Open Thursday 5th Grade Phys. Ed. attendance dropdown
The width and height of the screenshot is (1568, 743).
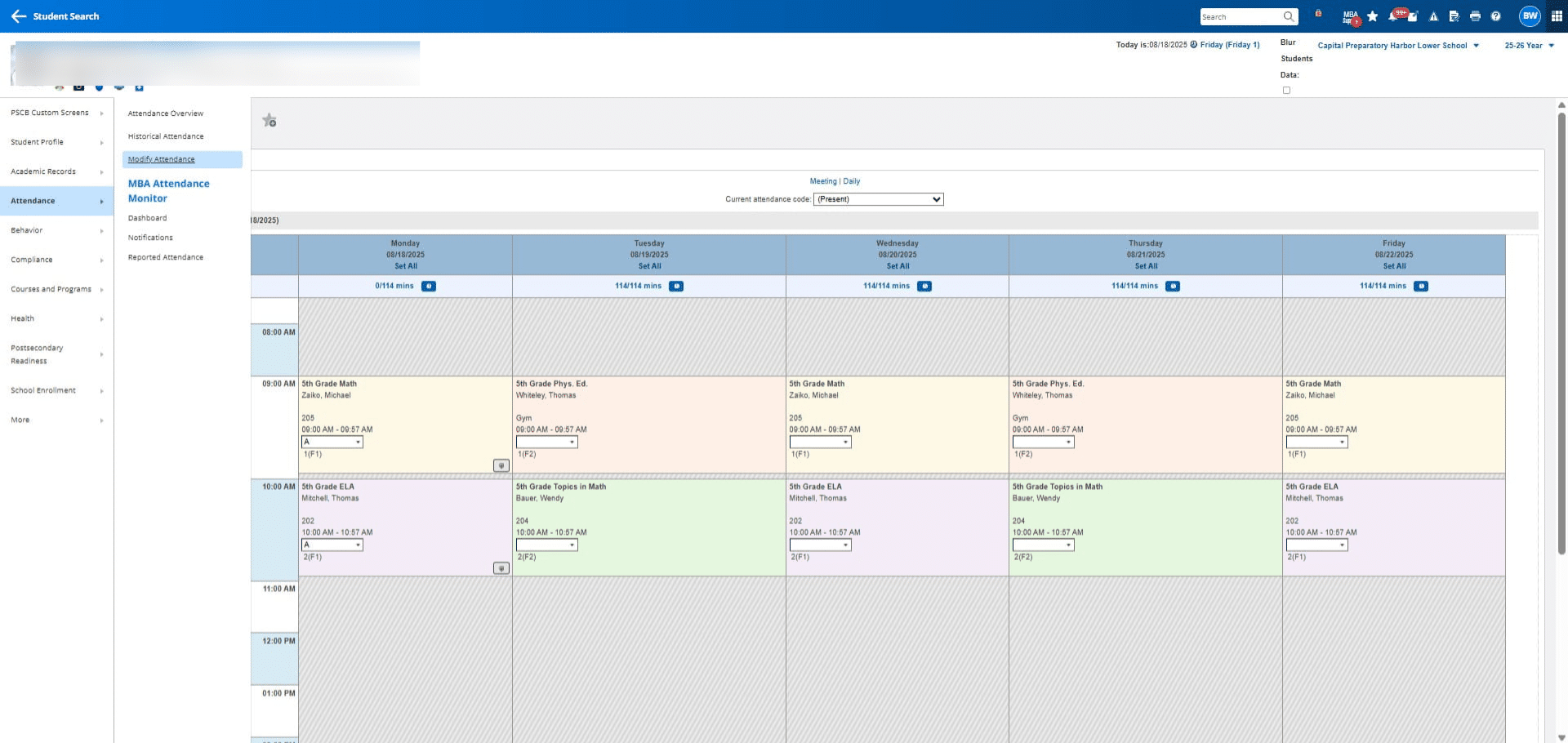1044,443
